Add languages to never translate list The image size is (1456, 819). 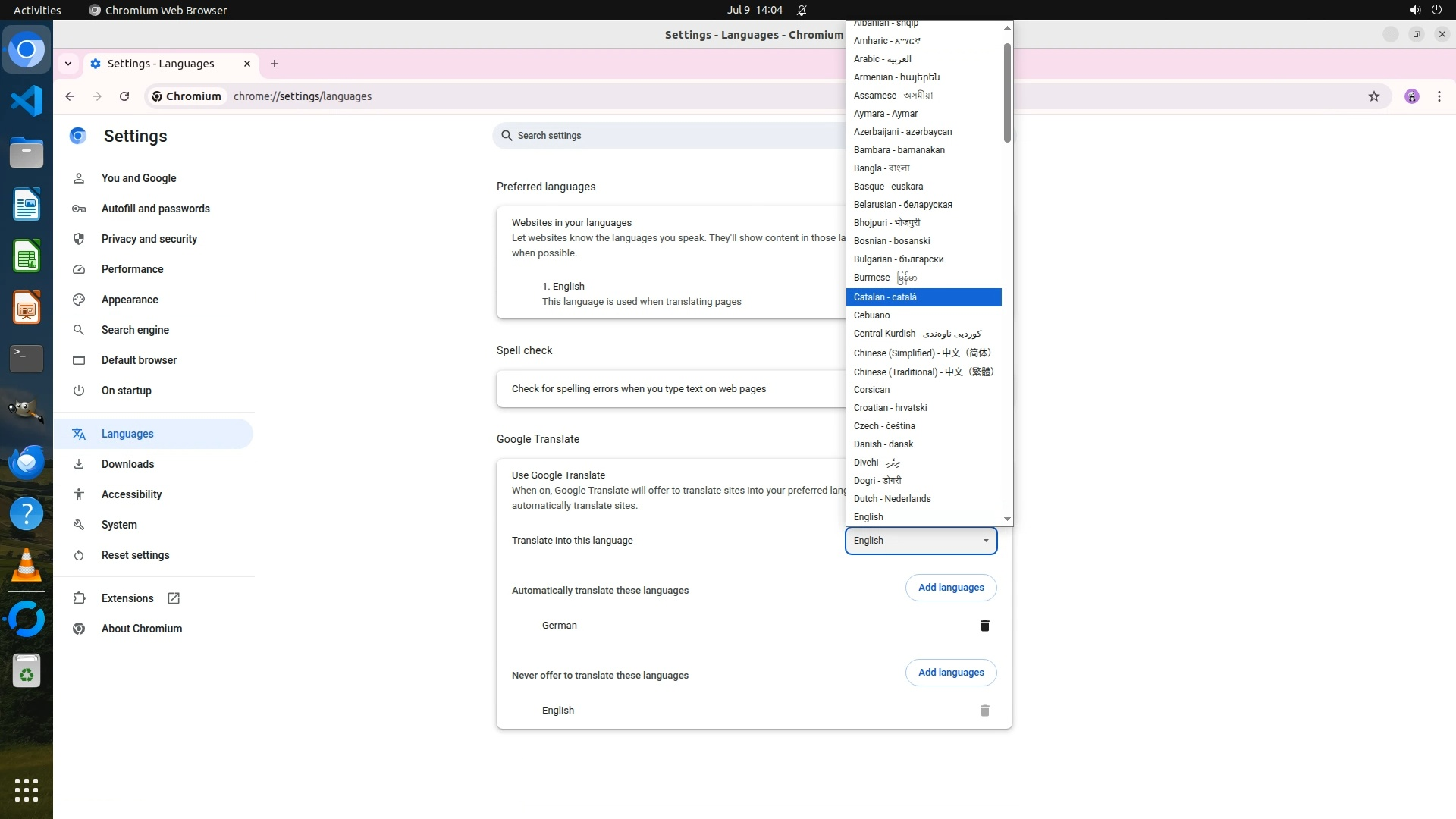950,673
